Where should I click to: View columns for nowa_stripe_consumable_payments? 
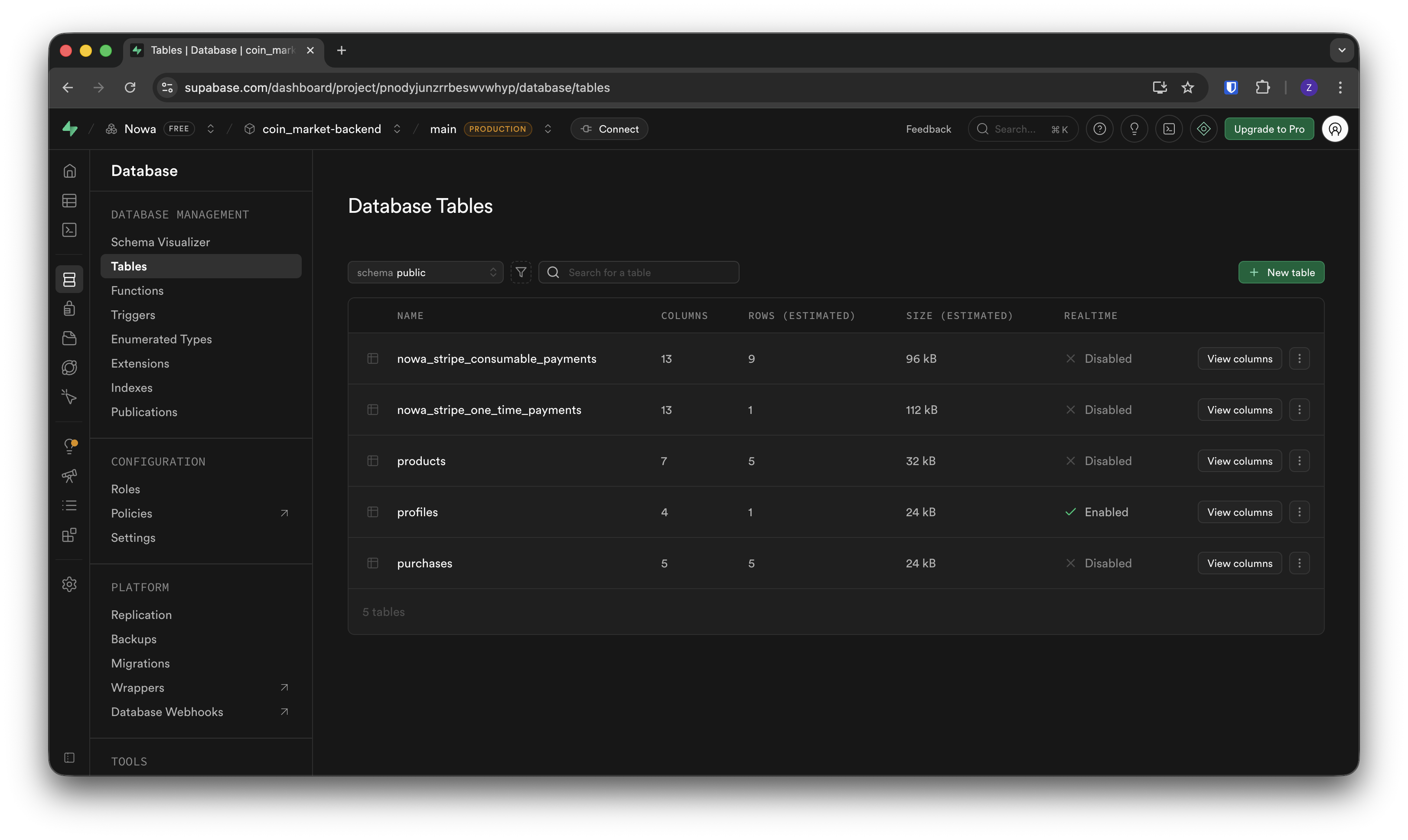point(1239,359)
